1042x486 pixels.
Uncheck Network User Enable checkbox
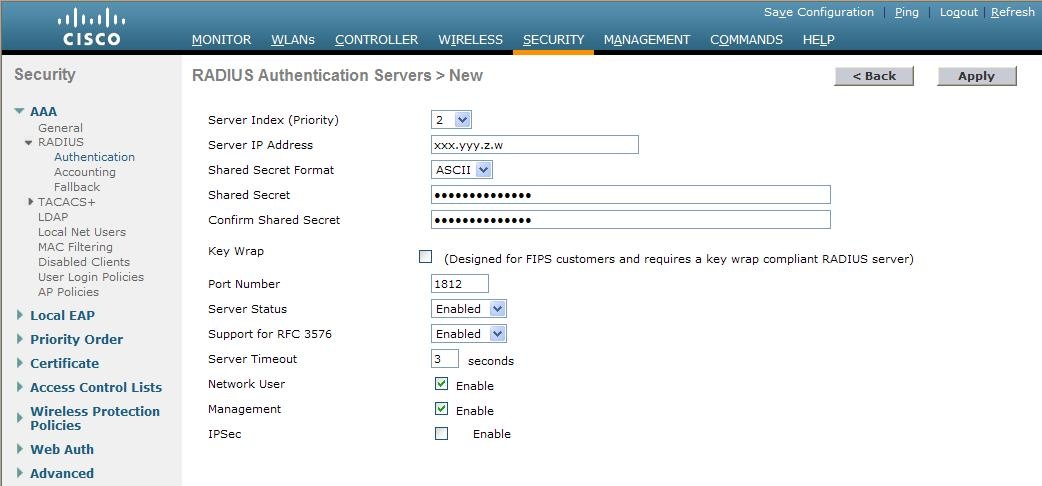(x=441, y=384)
